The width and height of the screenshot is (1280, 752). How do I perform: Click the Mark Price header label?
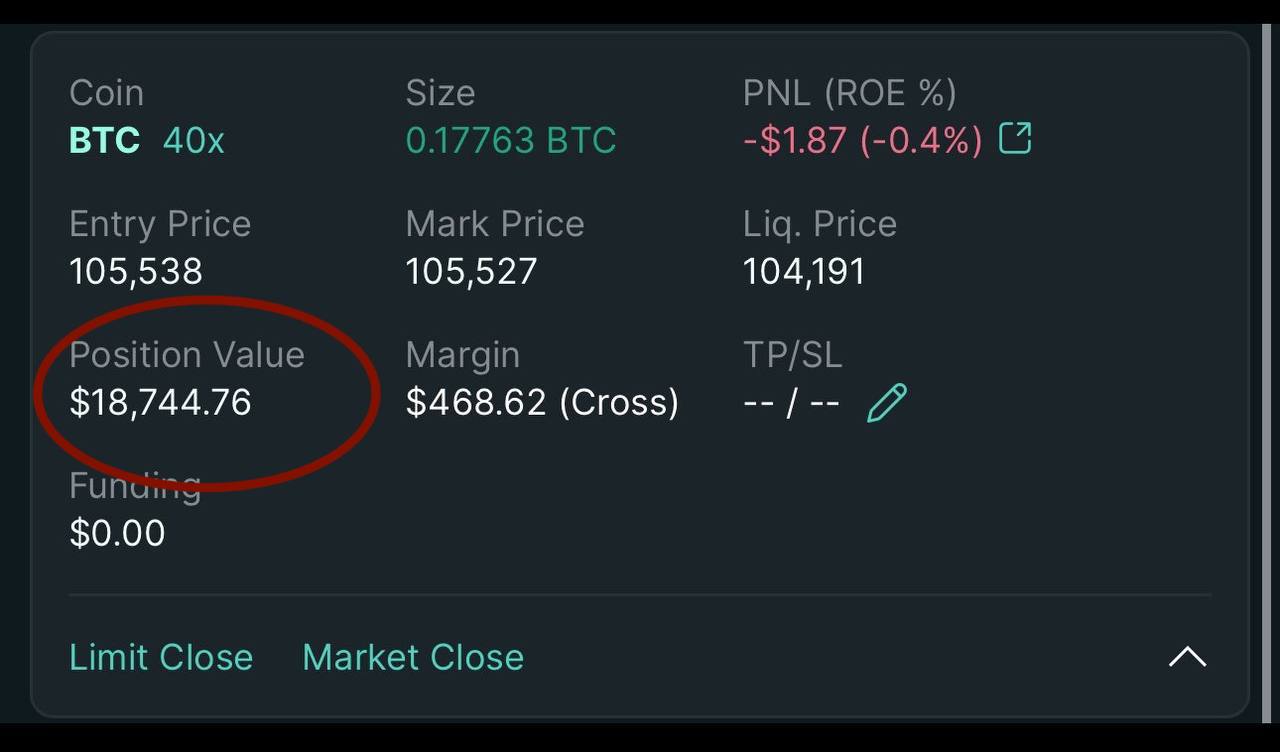click(x=495, y=224)
